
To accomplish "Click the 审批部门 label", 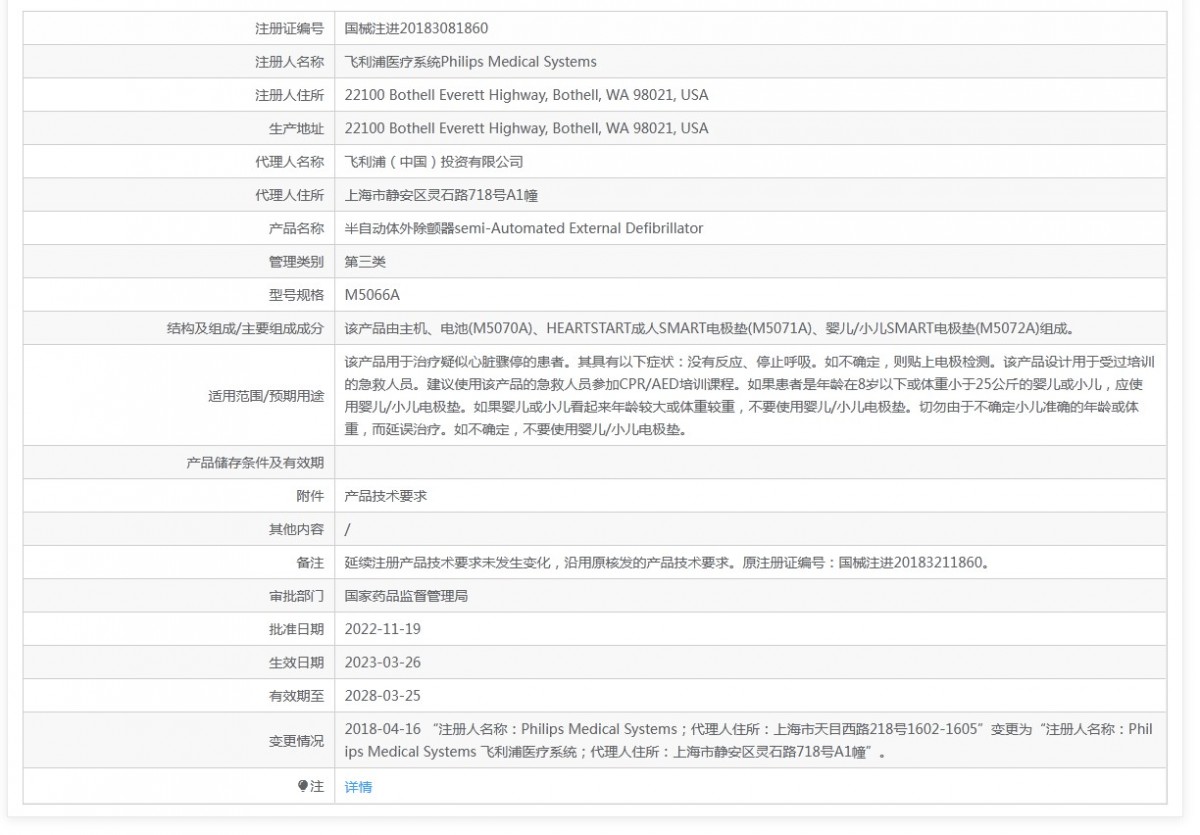I will pyautogui.click(x=297, y=595).
